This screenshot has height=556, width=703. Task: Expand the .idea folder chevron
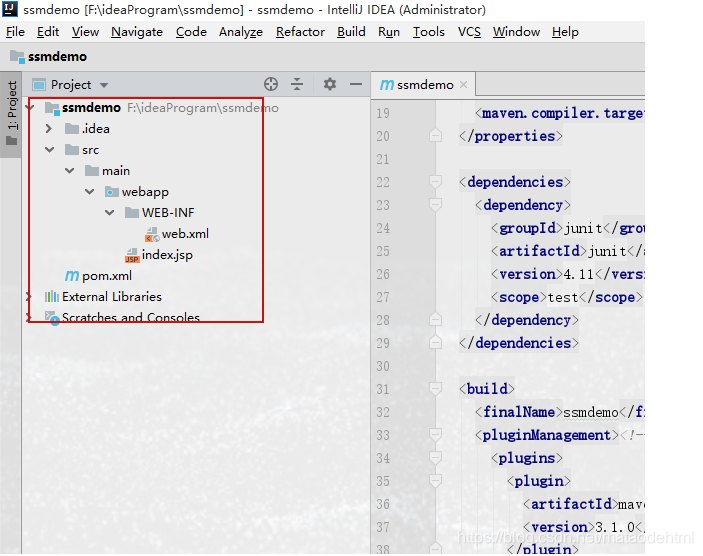pyautogui.click(x=48, y=129)
